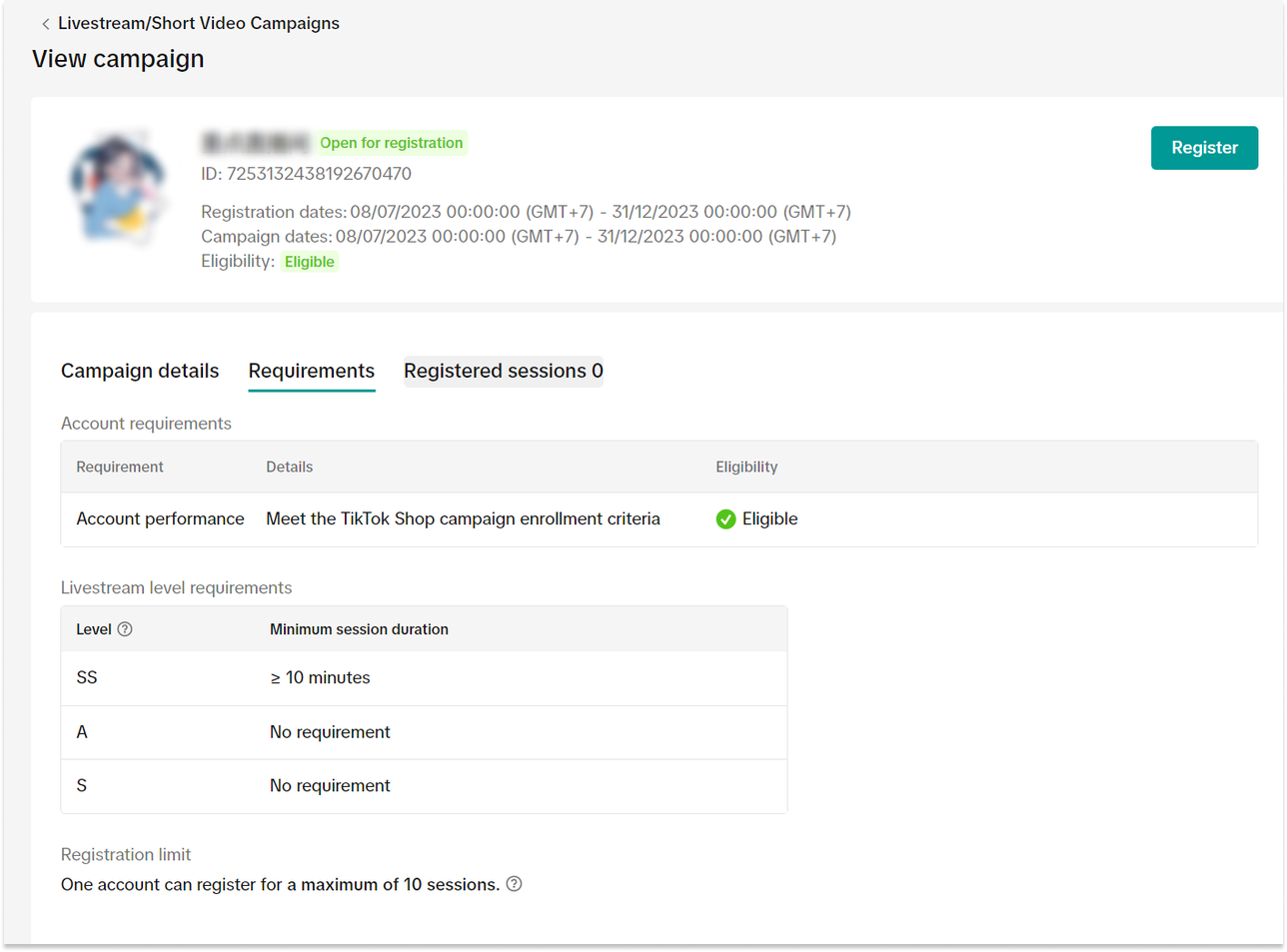
Task: Open the Livestream/Short Video Campaigns breadcrumb link
Action: (x=198, y=23)
